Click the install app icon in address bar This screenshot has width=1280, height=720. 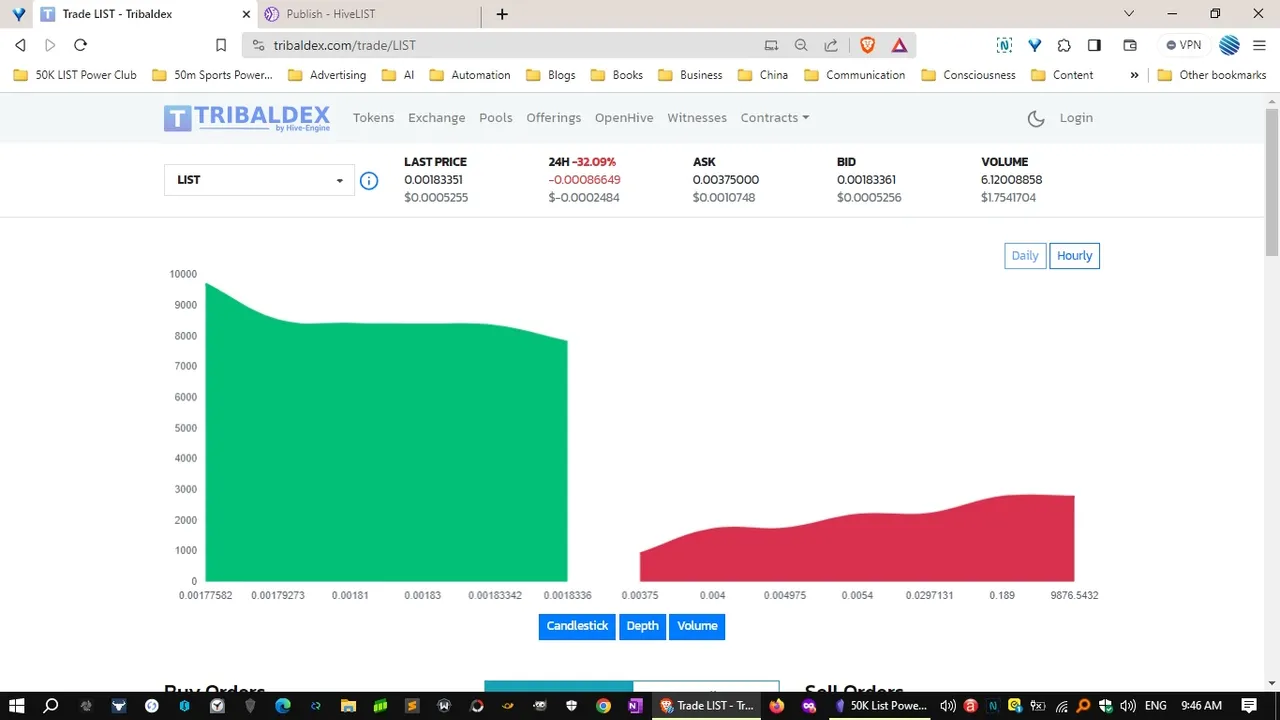(x=771, y=45)
